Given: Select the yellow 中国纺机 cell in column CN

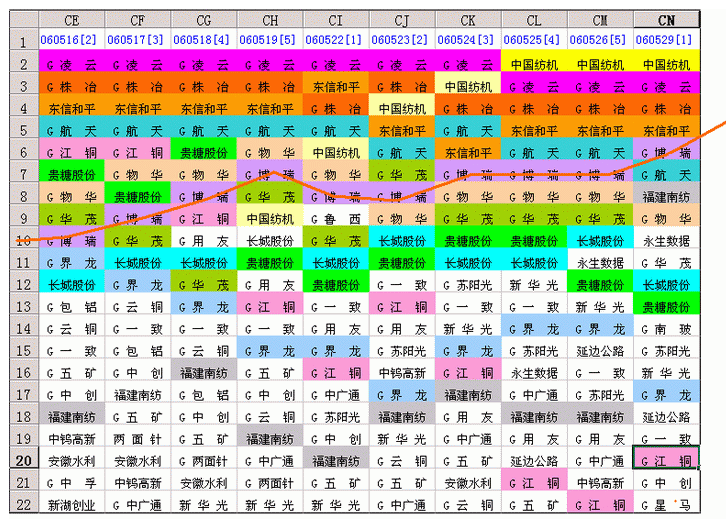Looking at the screenshot, I should 666,63.
